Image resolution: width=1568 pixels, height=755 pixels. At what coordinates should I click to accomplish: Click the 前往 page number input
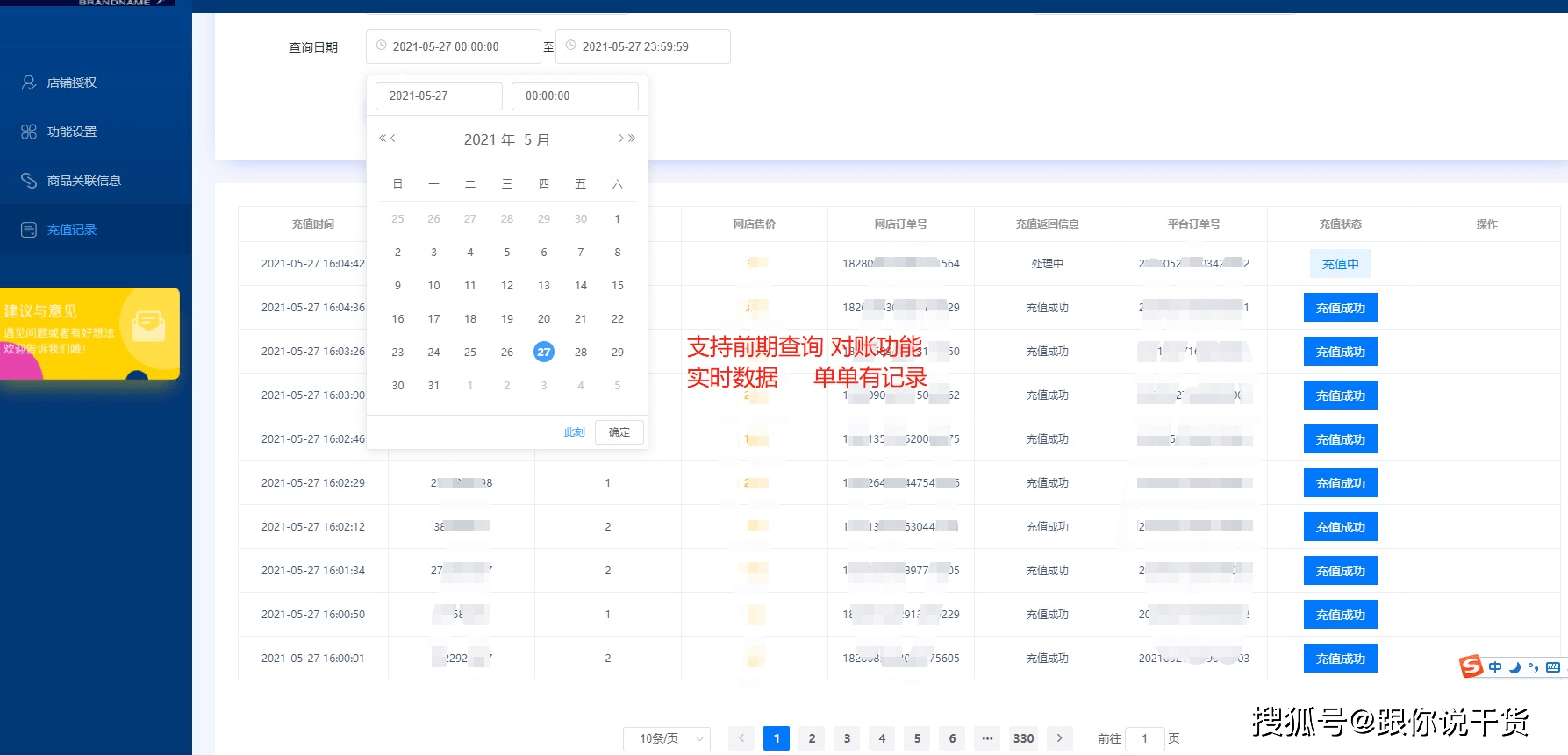click(x=1145, y=738)
